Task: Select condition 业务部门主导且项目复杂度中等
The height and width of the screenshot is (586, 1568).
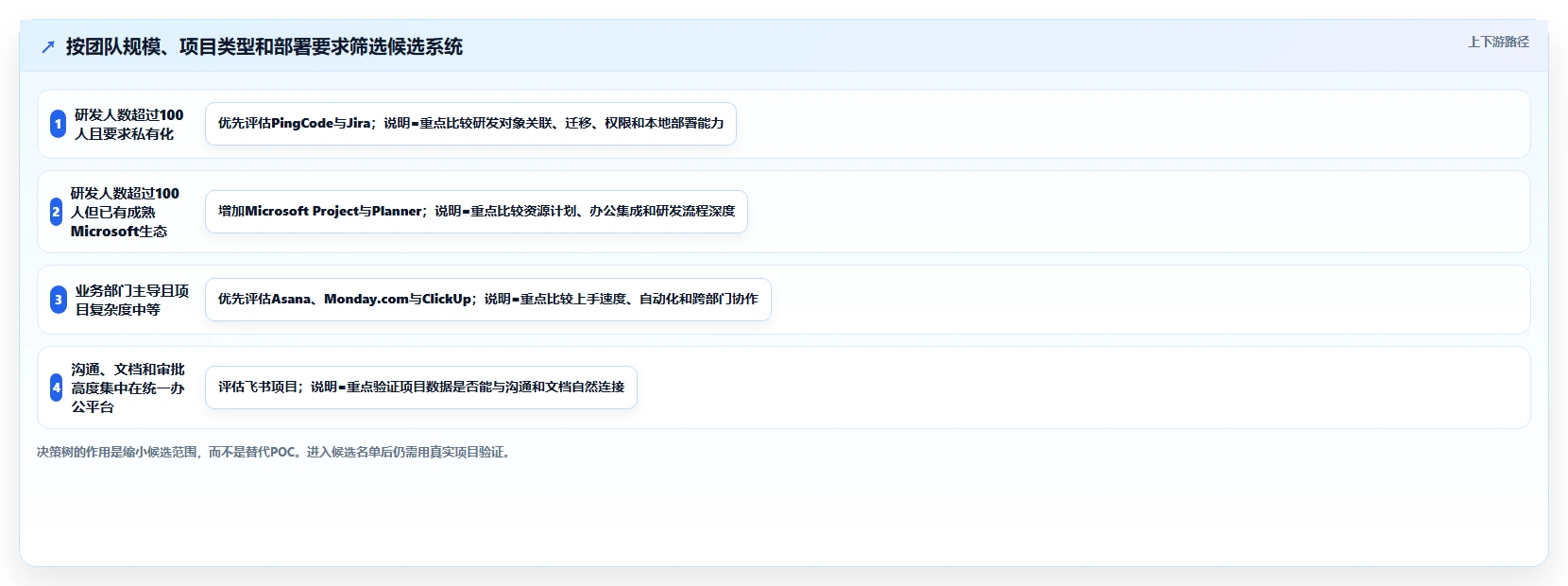Action: (132, 300)
